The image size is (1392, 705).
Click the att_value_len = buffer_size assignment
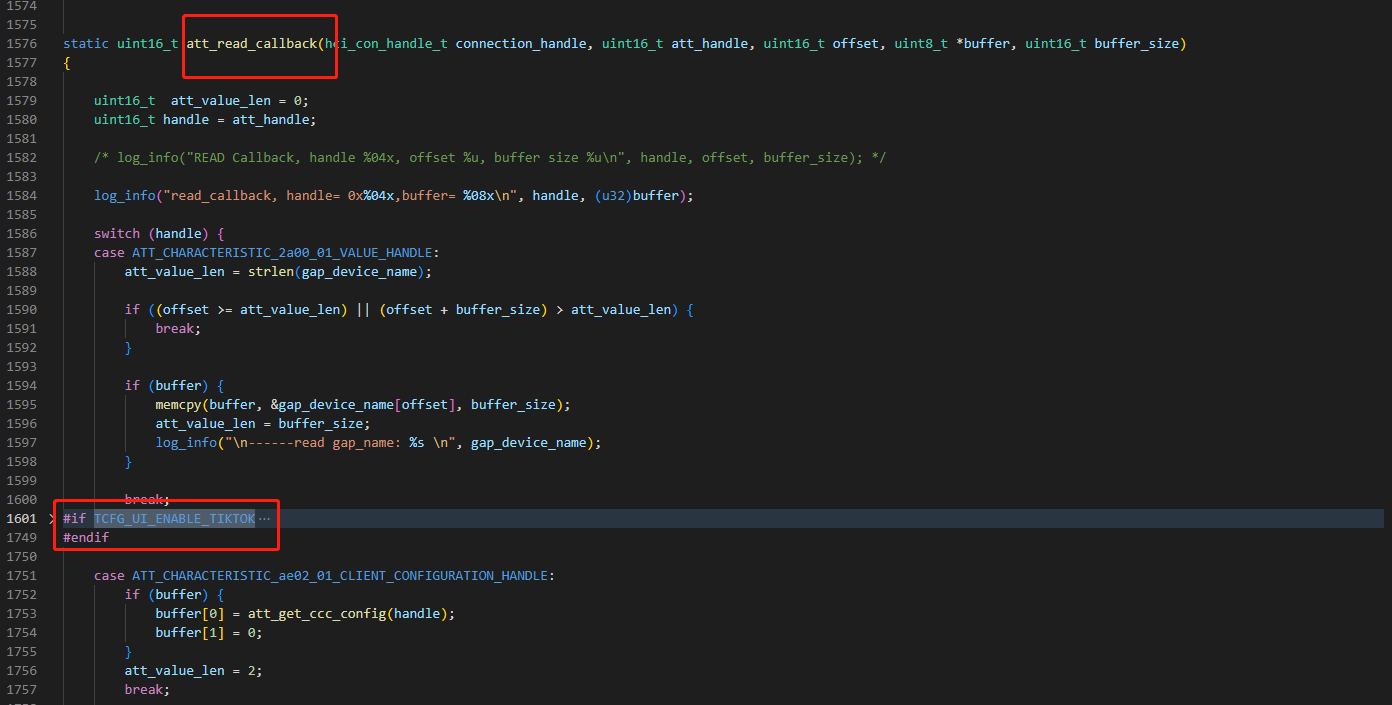(263, 423)
